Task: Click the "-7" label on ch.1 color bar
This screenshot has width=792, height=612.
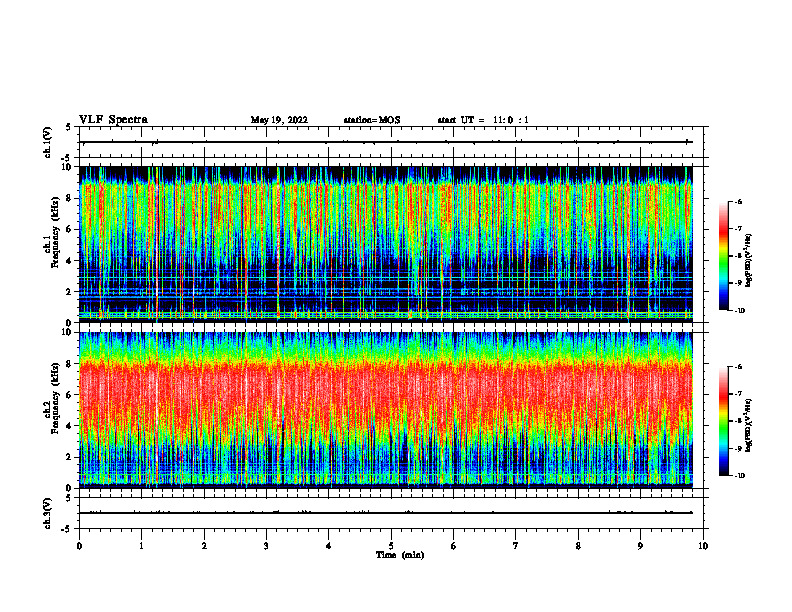Action: click(739, 229)
